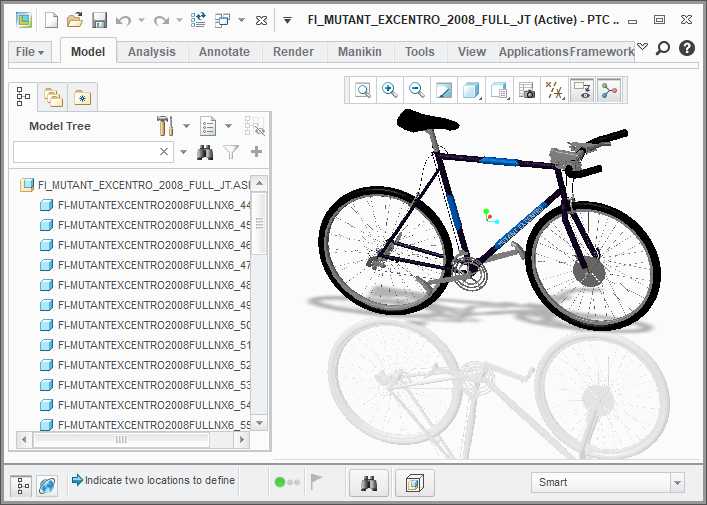Open the Display Style cube icon

471,90
